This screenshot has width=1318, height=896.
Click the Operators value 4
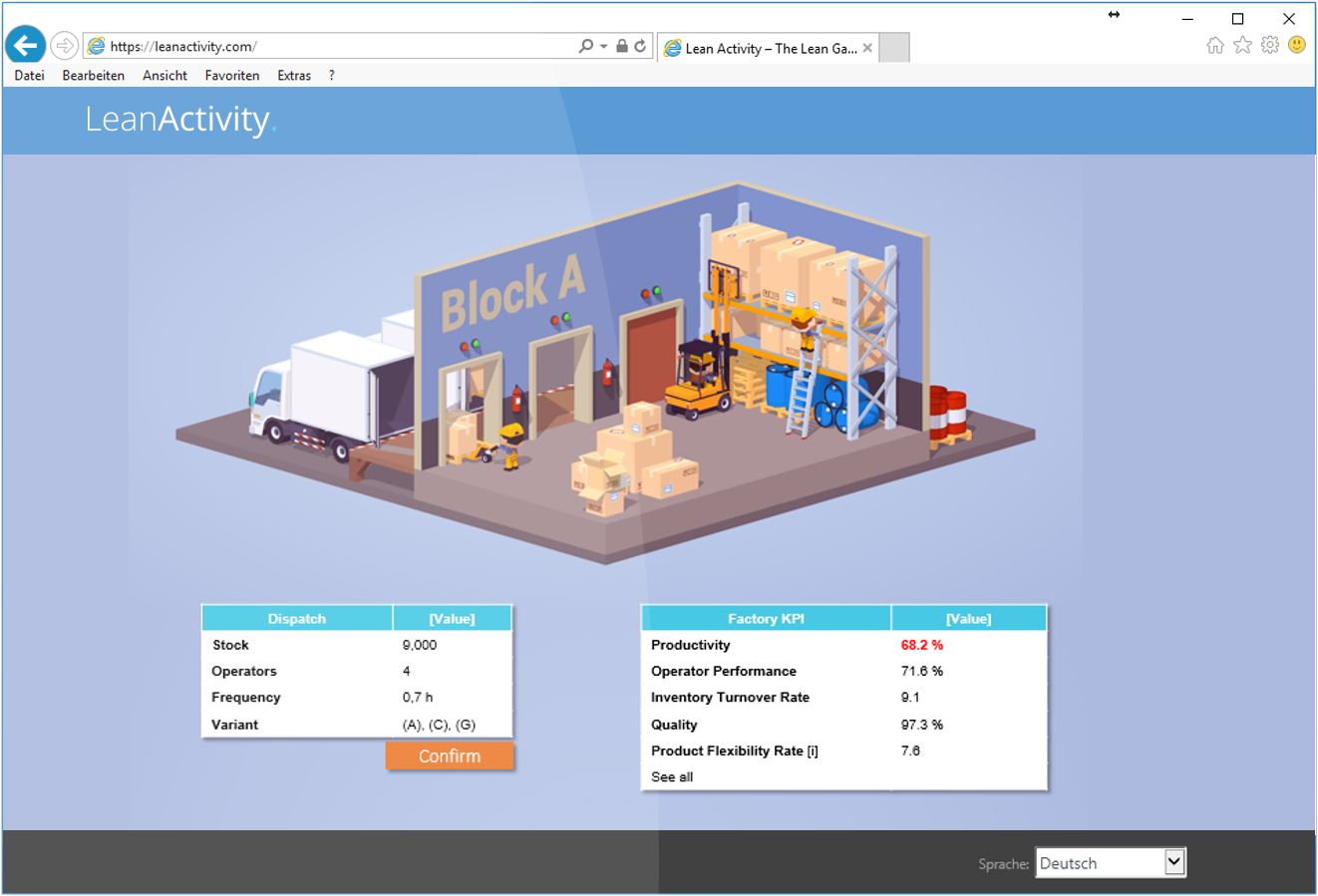pyautogui.click(x=406, y=671)
